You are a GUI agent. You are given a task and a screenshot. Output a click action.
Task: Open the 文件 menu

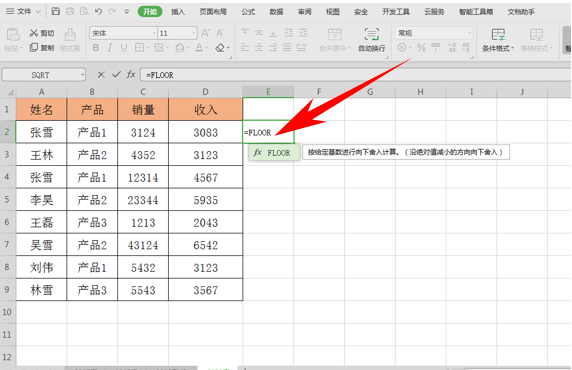[23, 12]
